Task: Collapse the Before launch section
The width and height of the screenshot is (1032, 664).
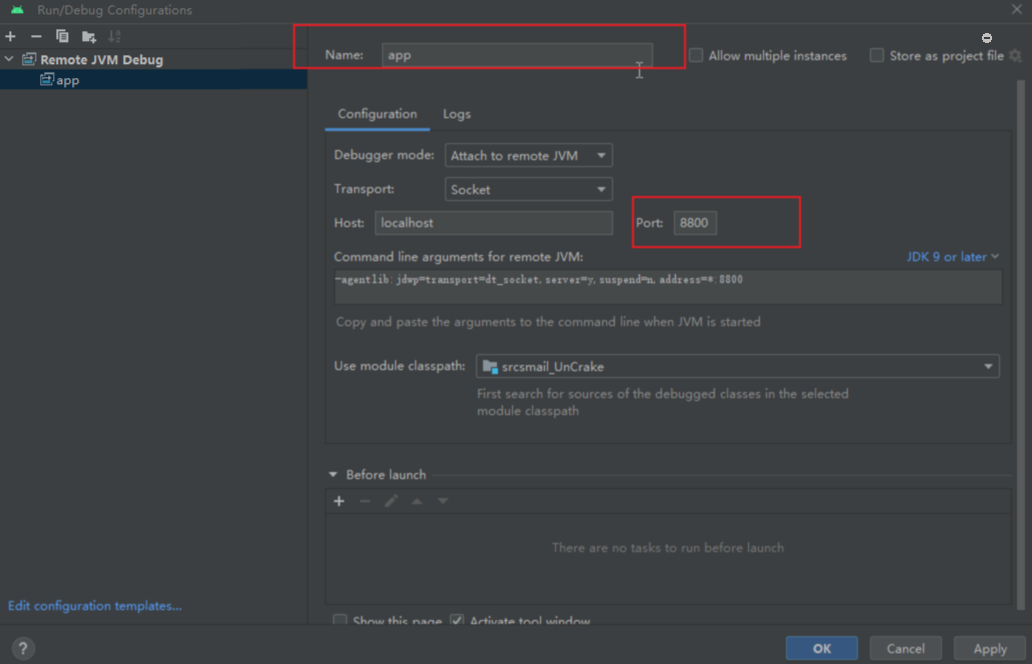Action: pos(333,475)
